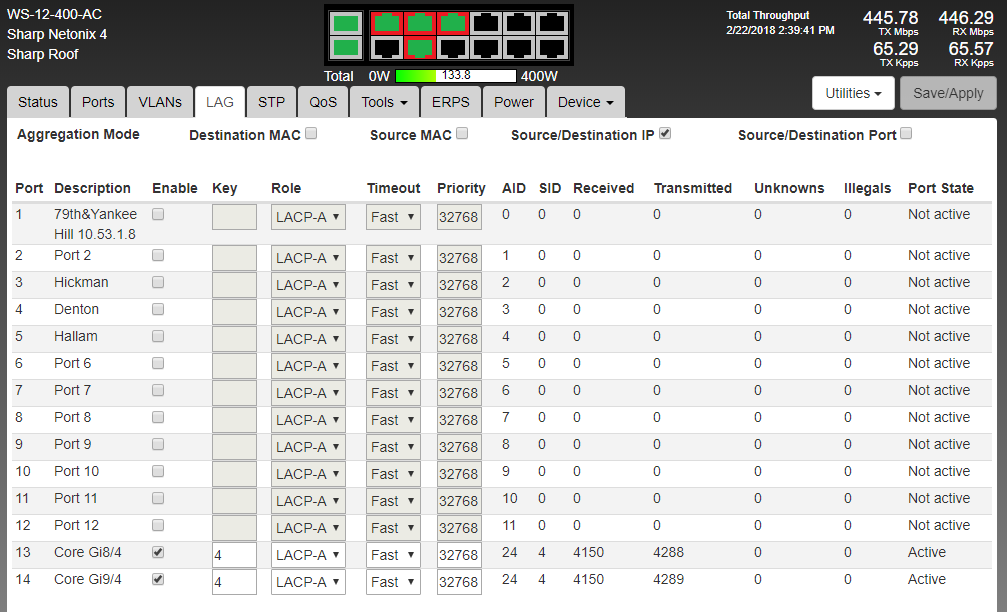Click the Key field for Core Gi8/4

coord(234,555)
